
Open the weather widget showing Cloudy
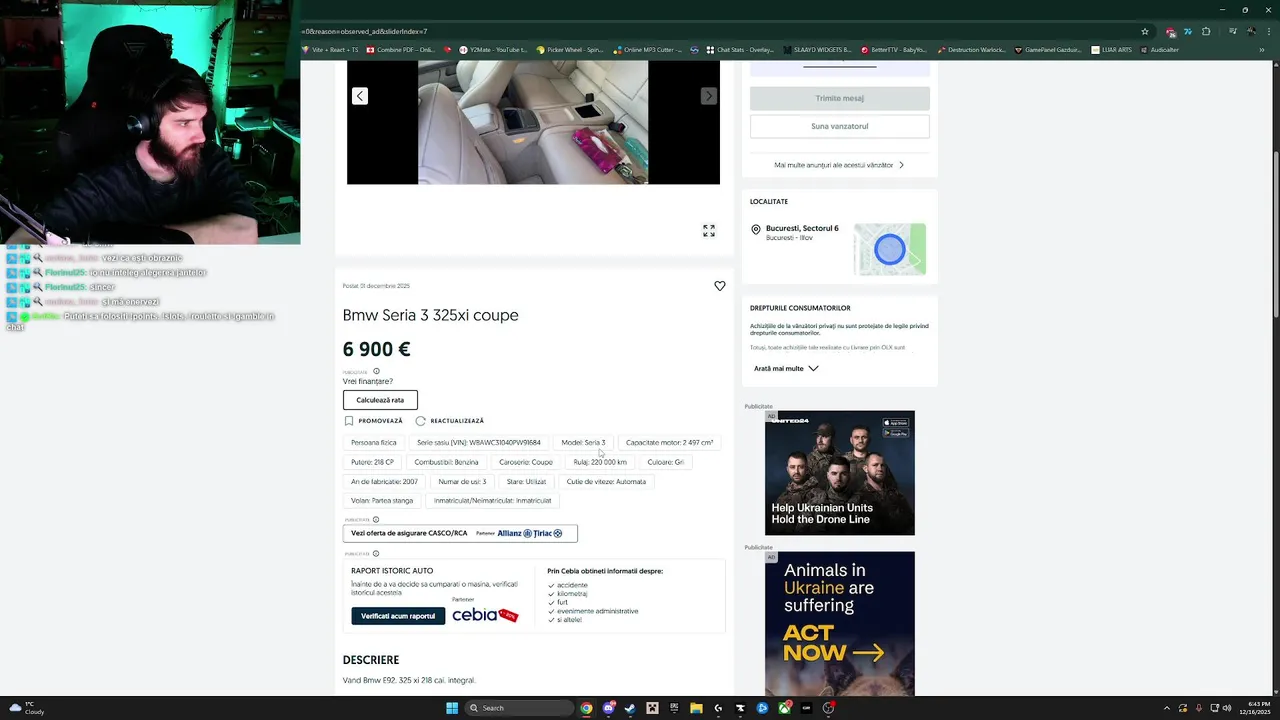coord(26,708)
